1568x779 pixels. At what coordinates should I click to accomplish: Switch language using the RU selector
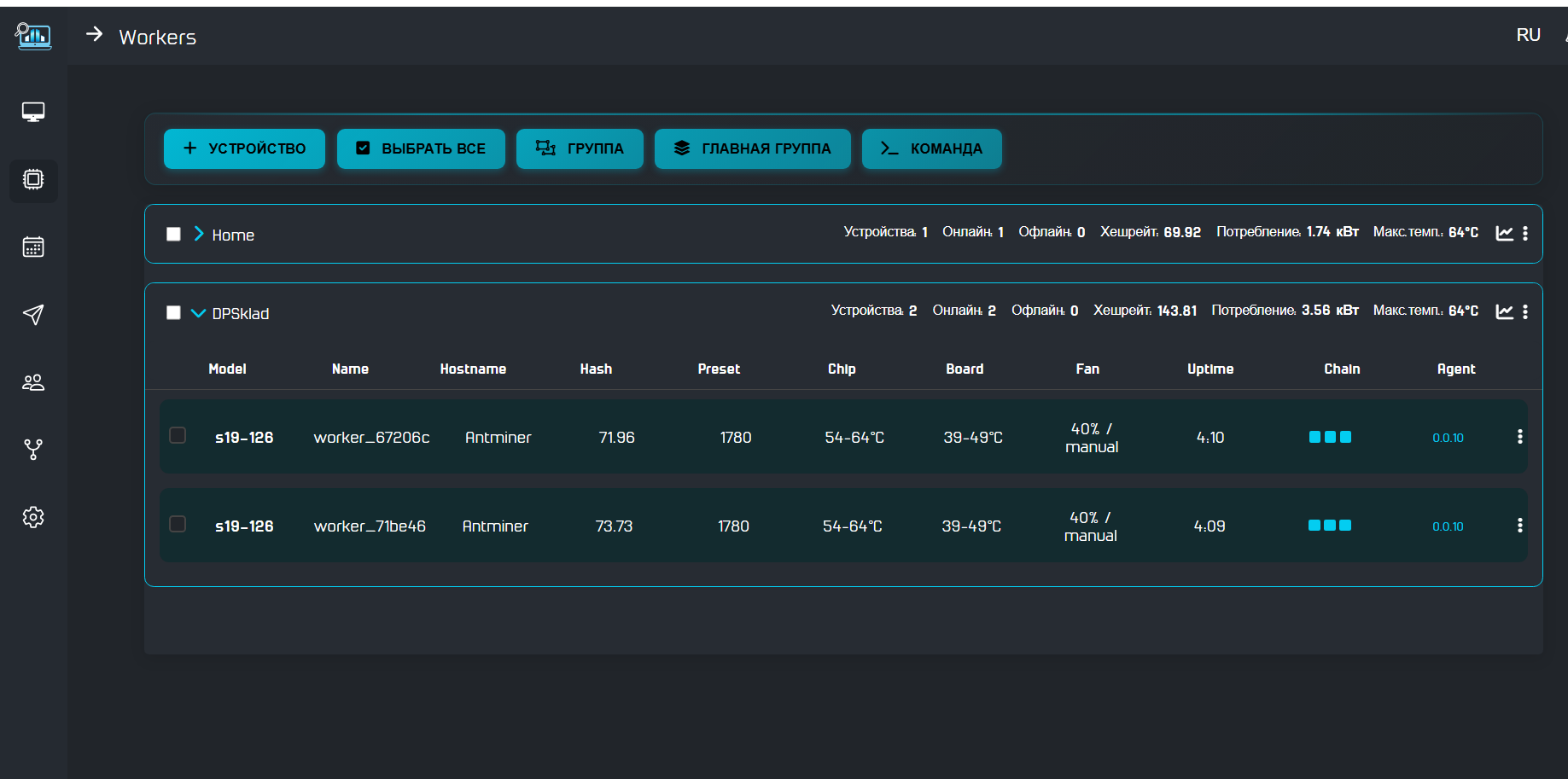[x=1528, y=35]
